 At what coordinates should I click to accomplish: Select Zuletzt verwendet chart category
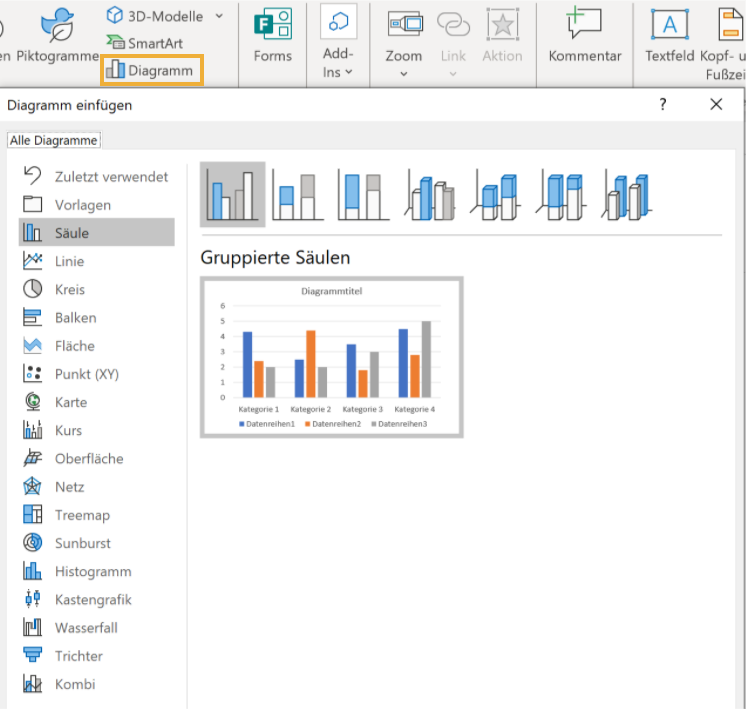point(96,177)
